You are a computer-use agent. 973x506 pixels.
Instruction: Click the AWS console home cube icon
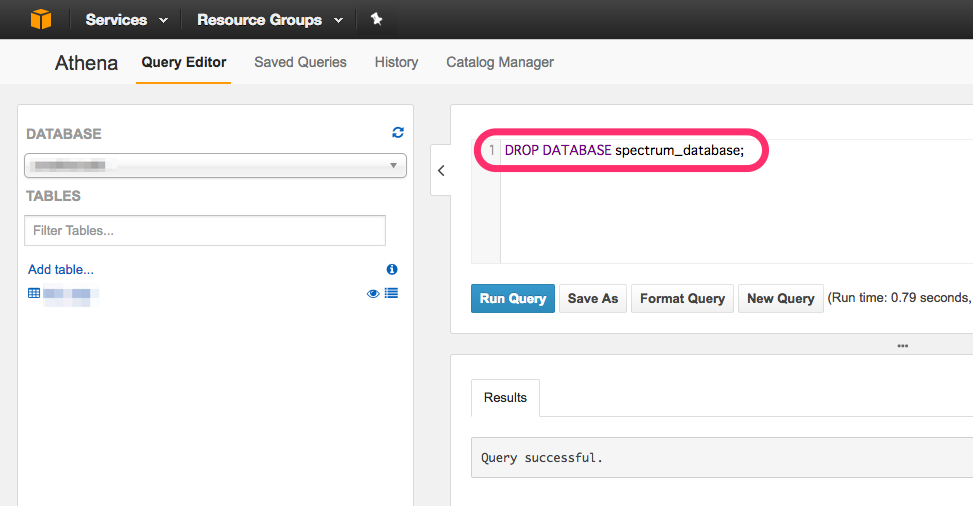[x=41, y=19]
